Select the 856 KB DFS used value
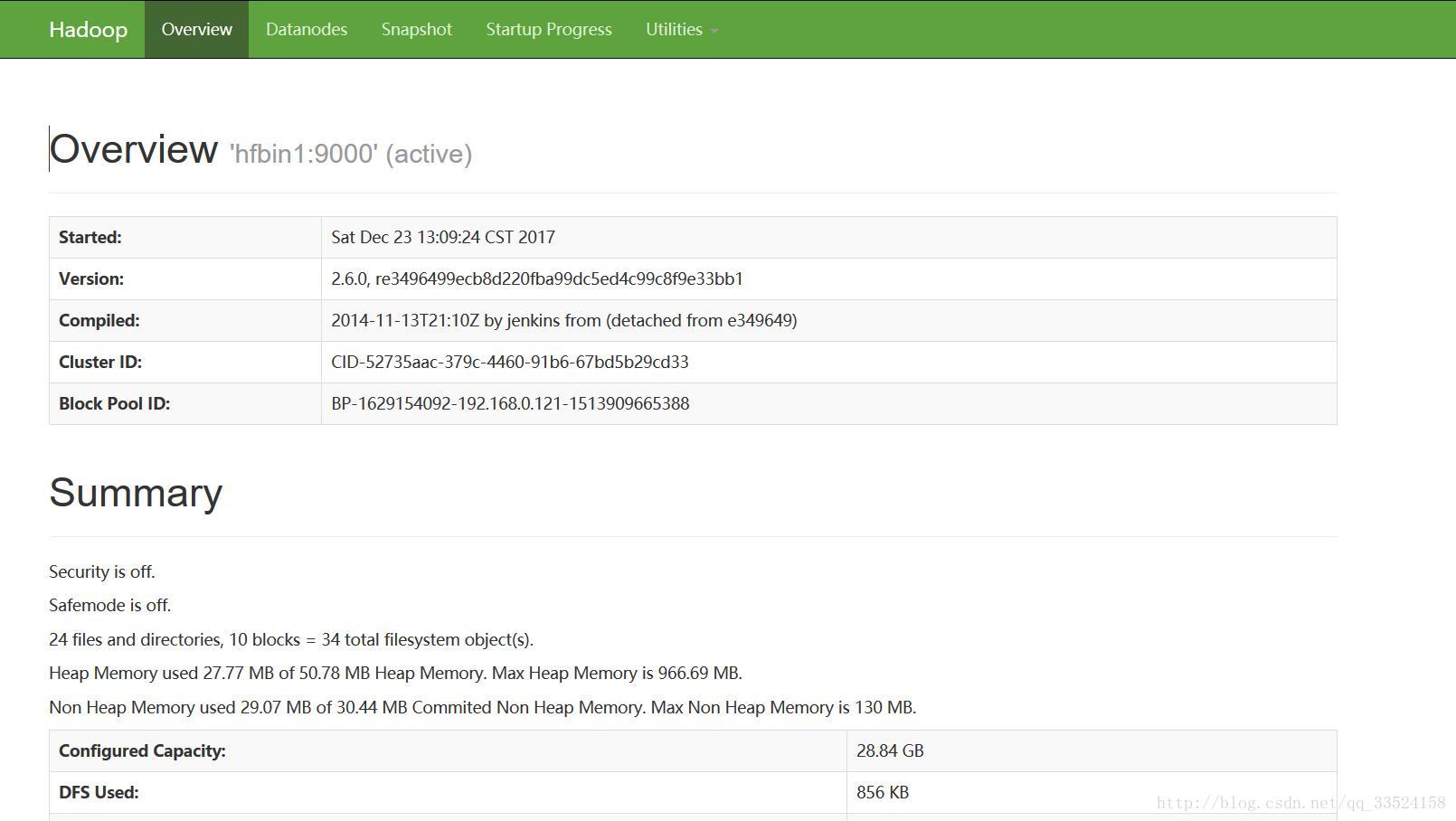Screen dimensions: 1456x821 point(883,792)
